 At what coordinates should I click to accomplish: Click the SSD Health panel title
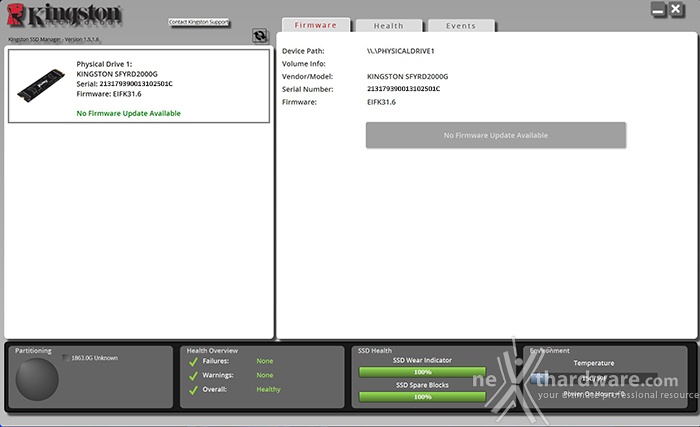(375, 351)
